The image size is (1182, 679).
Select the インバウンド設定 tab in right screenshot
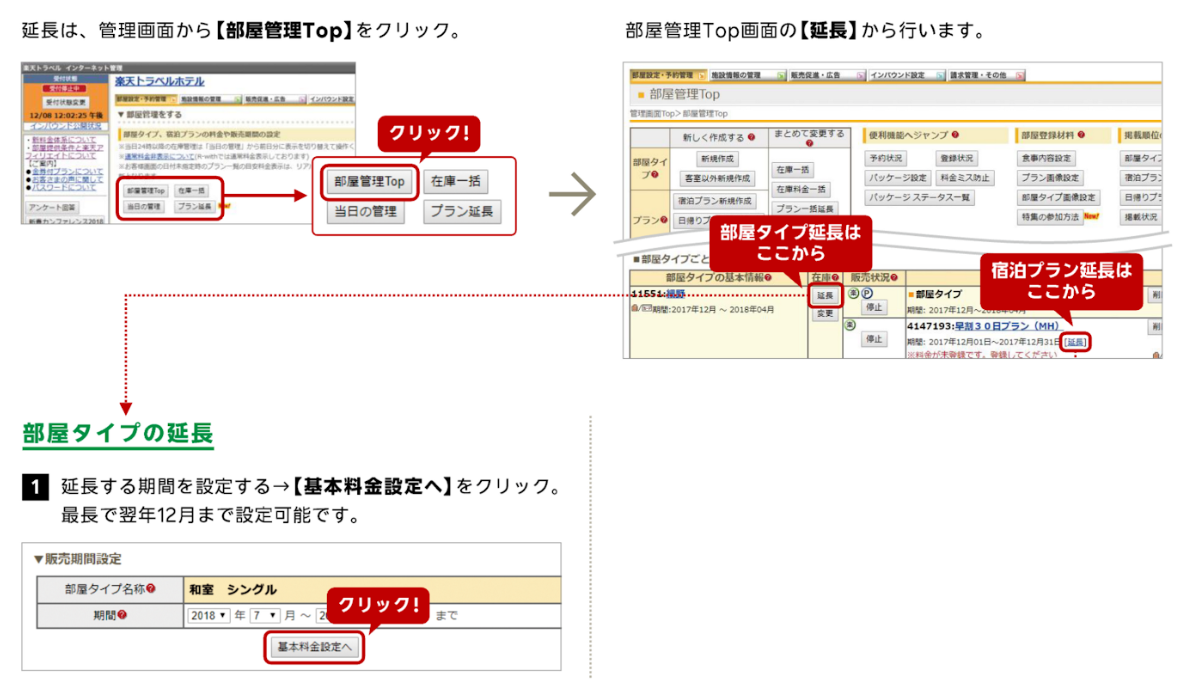[x=897, y=75]
